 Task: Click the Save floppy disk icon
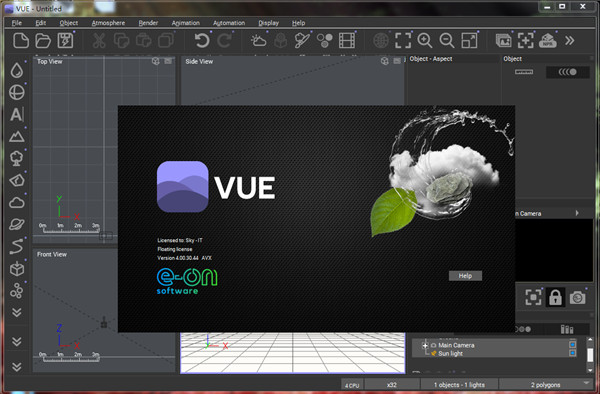[x=65, y=41]
